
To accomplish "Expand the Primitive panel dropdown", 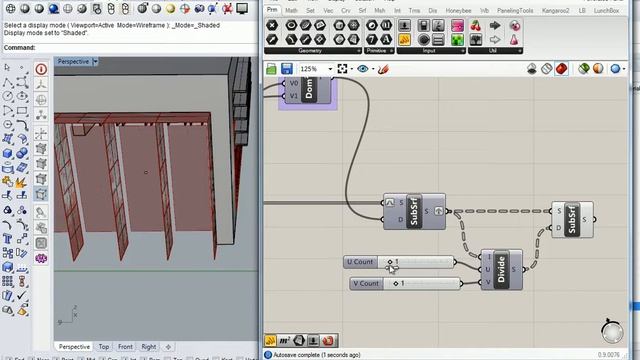I will pyautogui.click(x=391, y=51).
